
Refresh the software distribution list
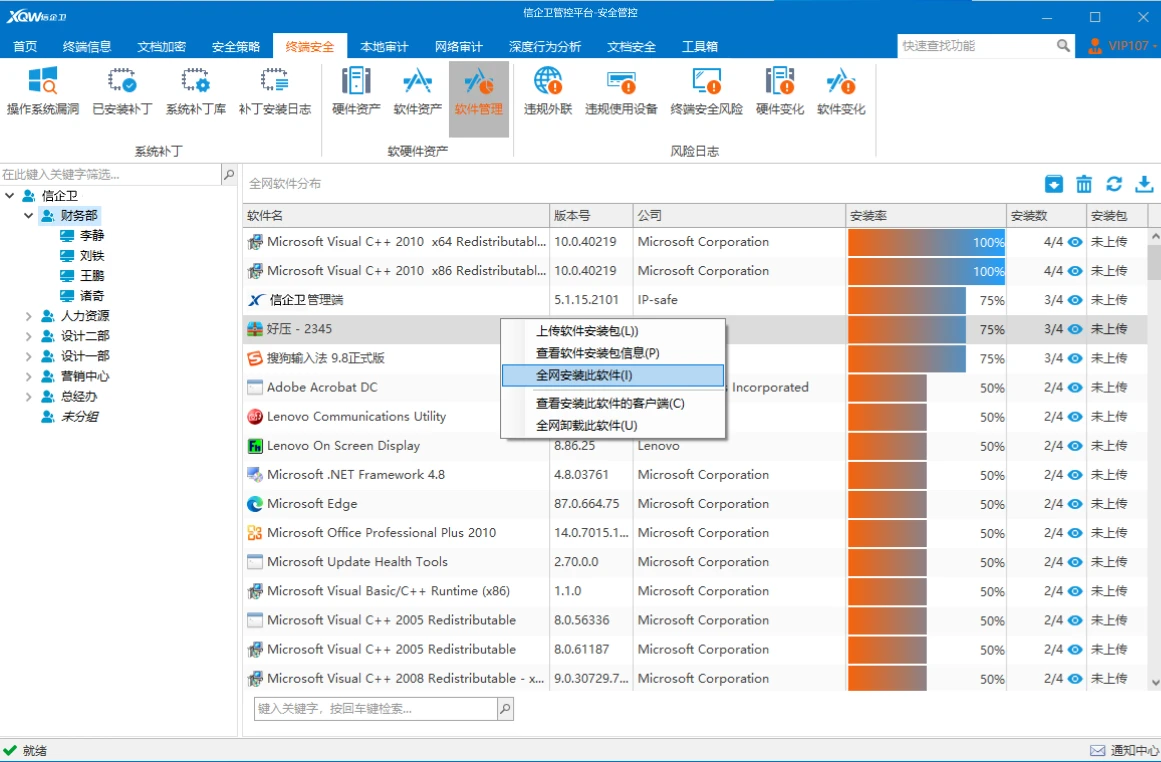click(x=1114, y=184)
